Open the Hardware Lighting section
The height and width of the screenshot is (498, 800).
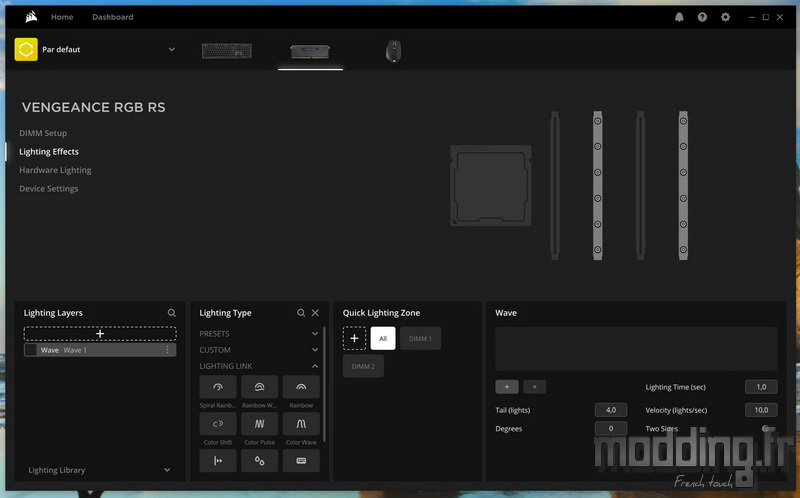click(x=55, y=170)
